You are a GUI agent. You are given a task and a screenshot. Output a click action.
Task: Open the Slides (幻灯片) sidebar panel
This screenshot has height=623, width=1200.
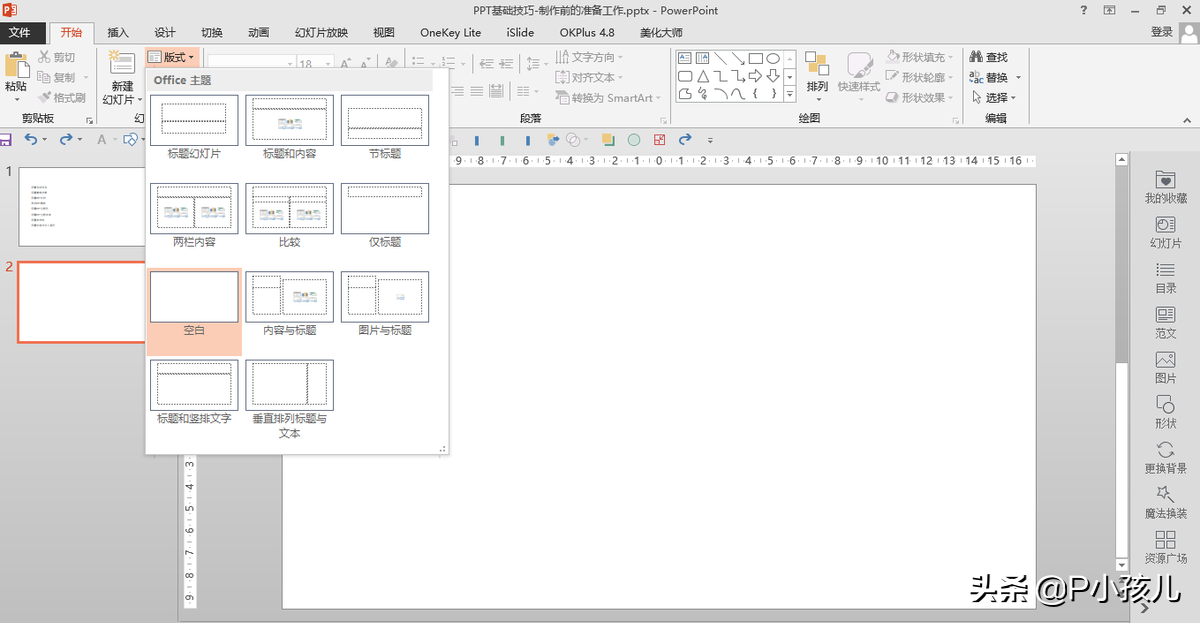click(x=1165, y=232)
